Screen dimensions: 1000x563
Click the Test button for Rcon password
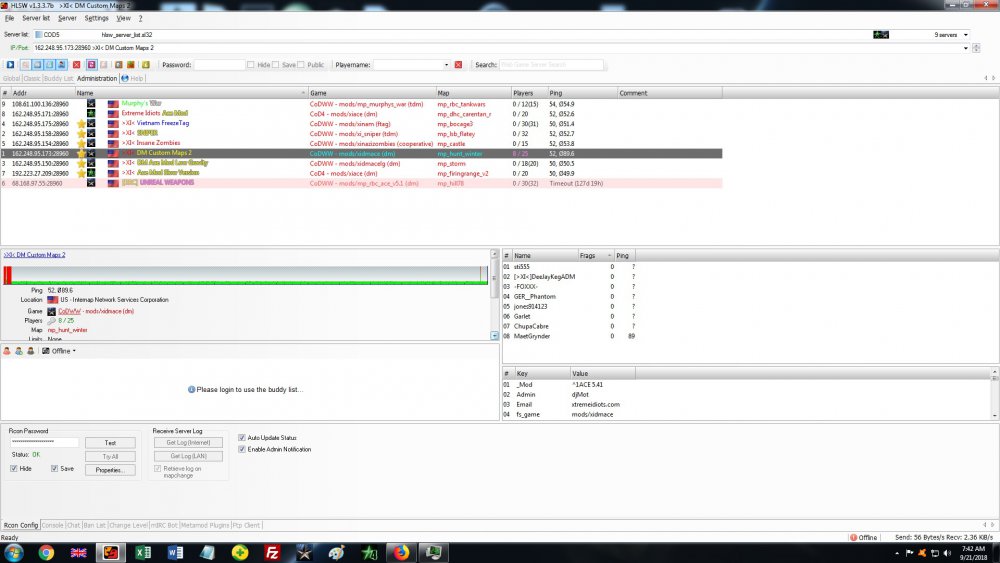point(110,443)
